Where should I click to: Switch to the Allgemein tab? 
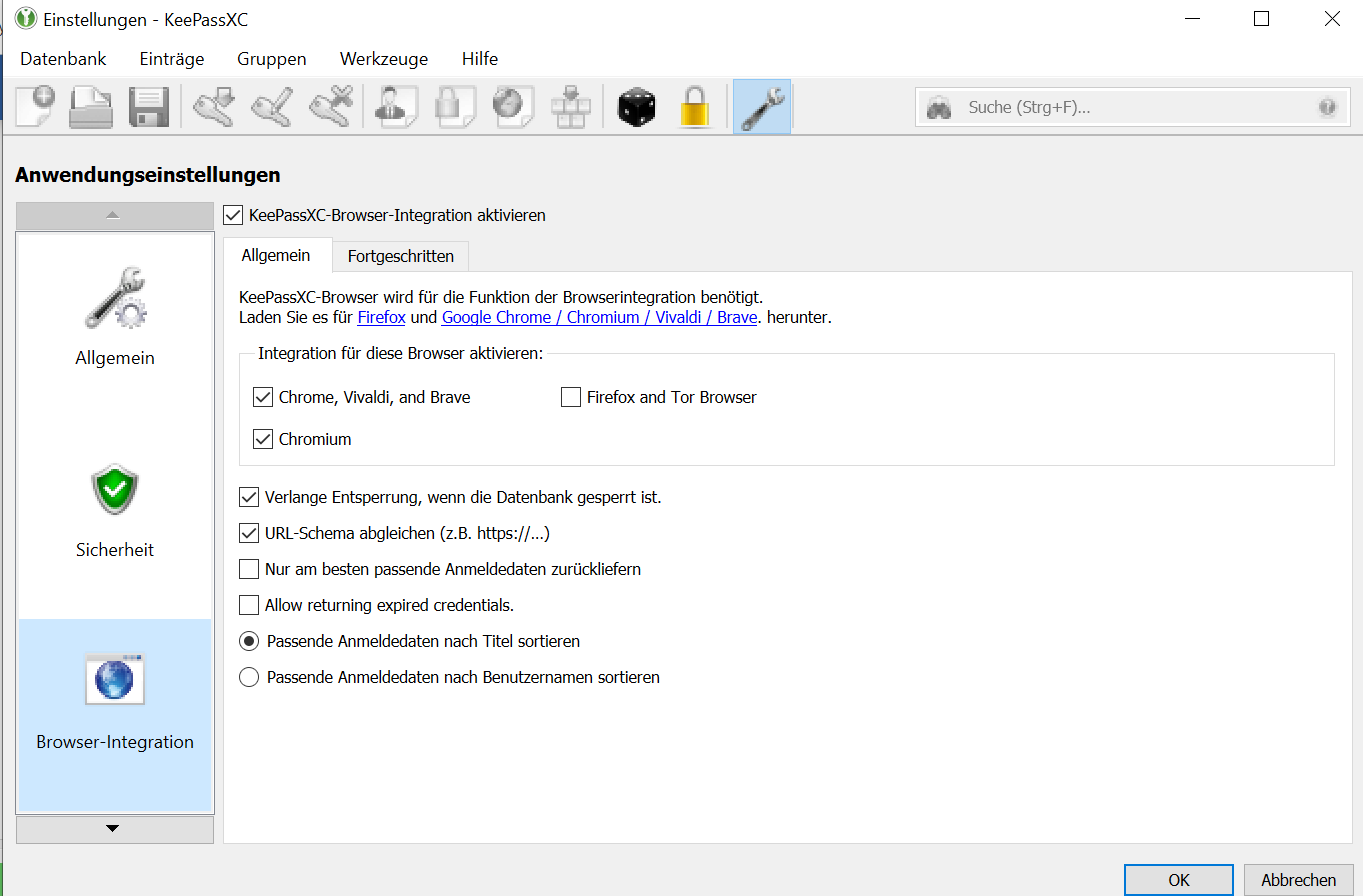pos(276,255)
